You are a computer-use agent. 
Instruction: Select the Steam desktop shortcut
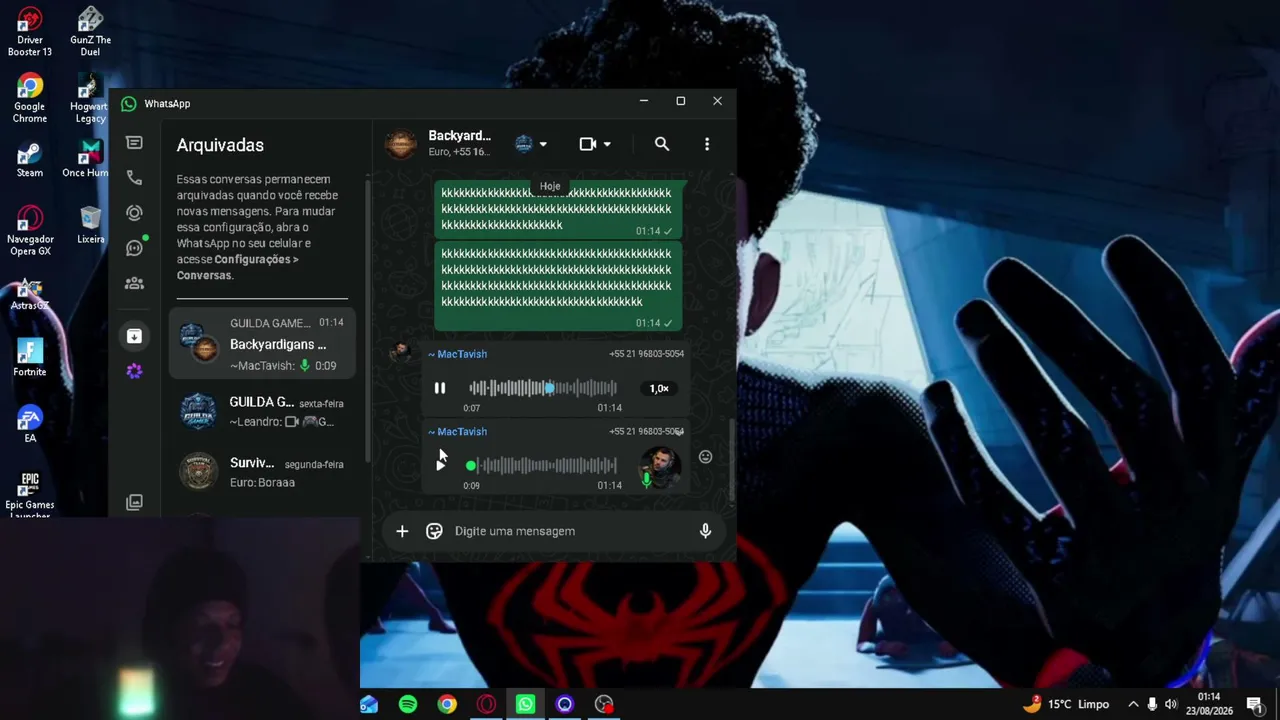point(30,160)
